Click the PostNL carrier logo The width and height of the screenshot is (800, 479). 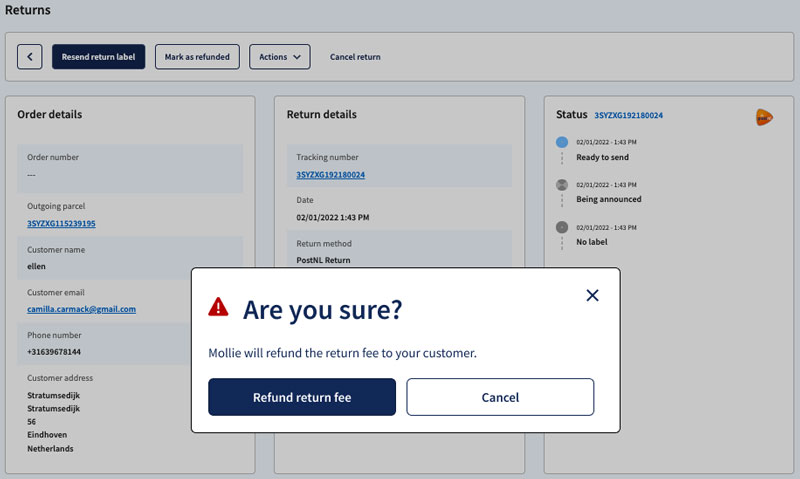point(764,117)
